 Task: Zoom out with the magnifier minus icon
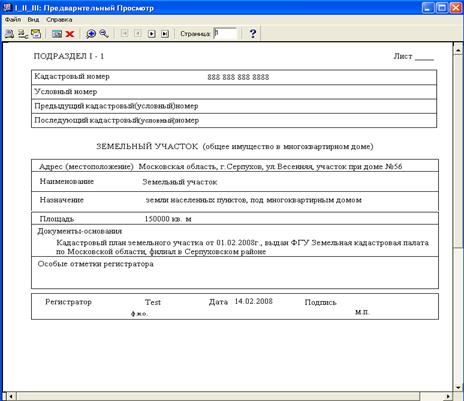point(104,34)
